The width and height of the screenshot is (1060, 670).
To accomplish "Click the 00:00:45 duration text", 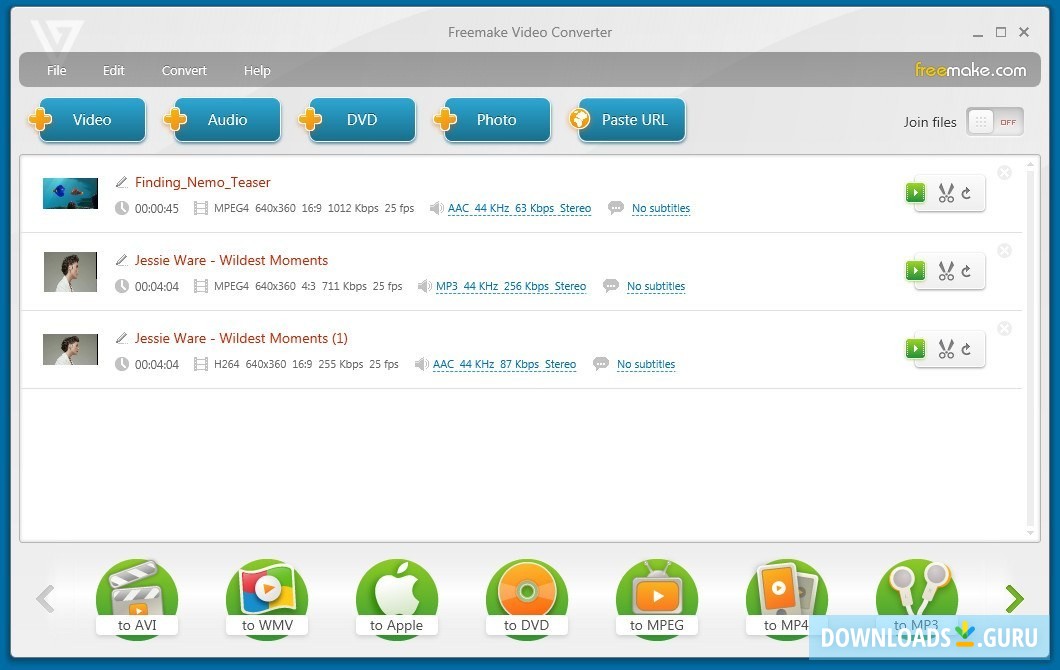I will [157, 208].
